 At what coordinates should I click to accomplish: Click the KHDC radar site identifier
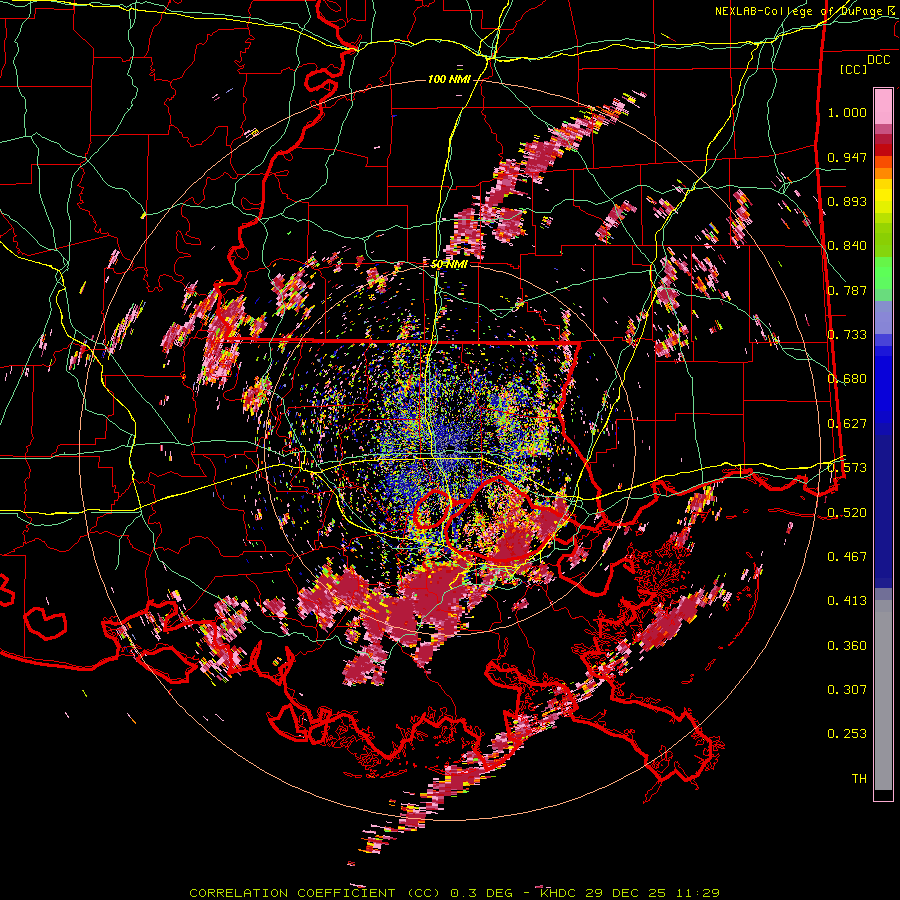coord(560,893)
